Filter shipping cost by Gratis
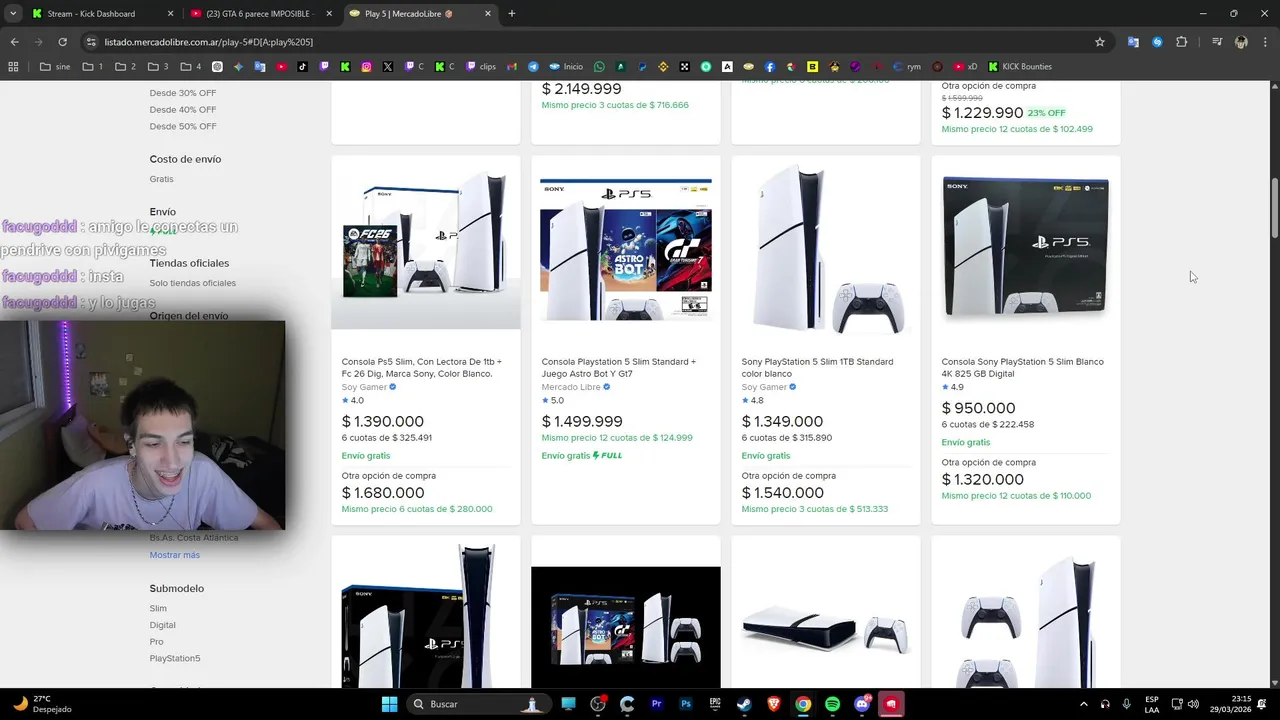The image size is (1280, 720). [x=161, y=179]
